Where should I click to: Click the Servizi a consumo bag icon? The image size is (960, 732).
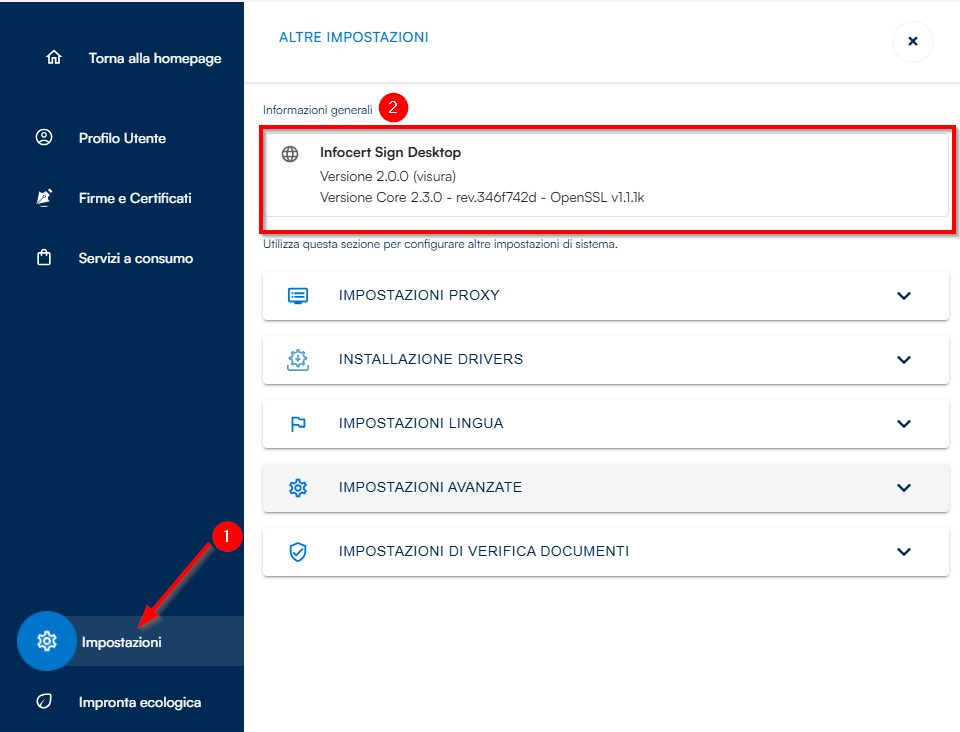[x=44, y=258]
